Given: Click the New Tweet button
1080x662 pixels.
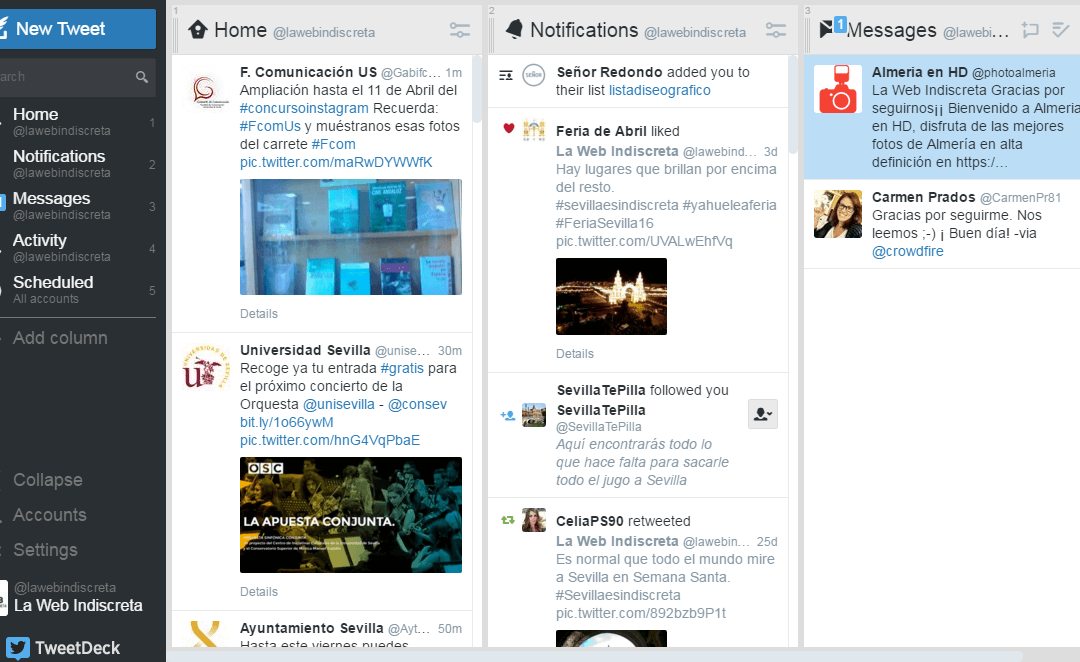Looking at the screenshot, I should coord(77,29).
